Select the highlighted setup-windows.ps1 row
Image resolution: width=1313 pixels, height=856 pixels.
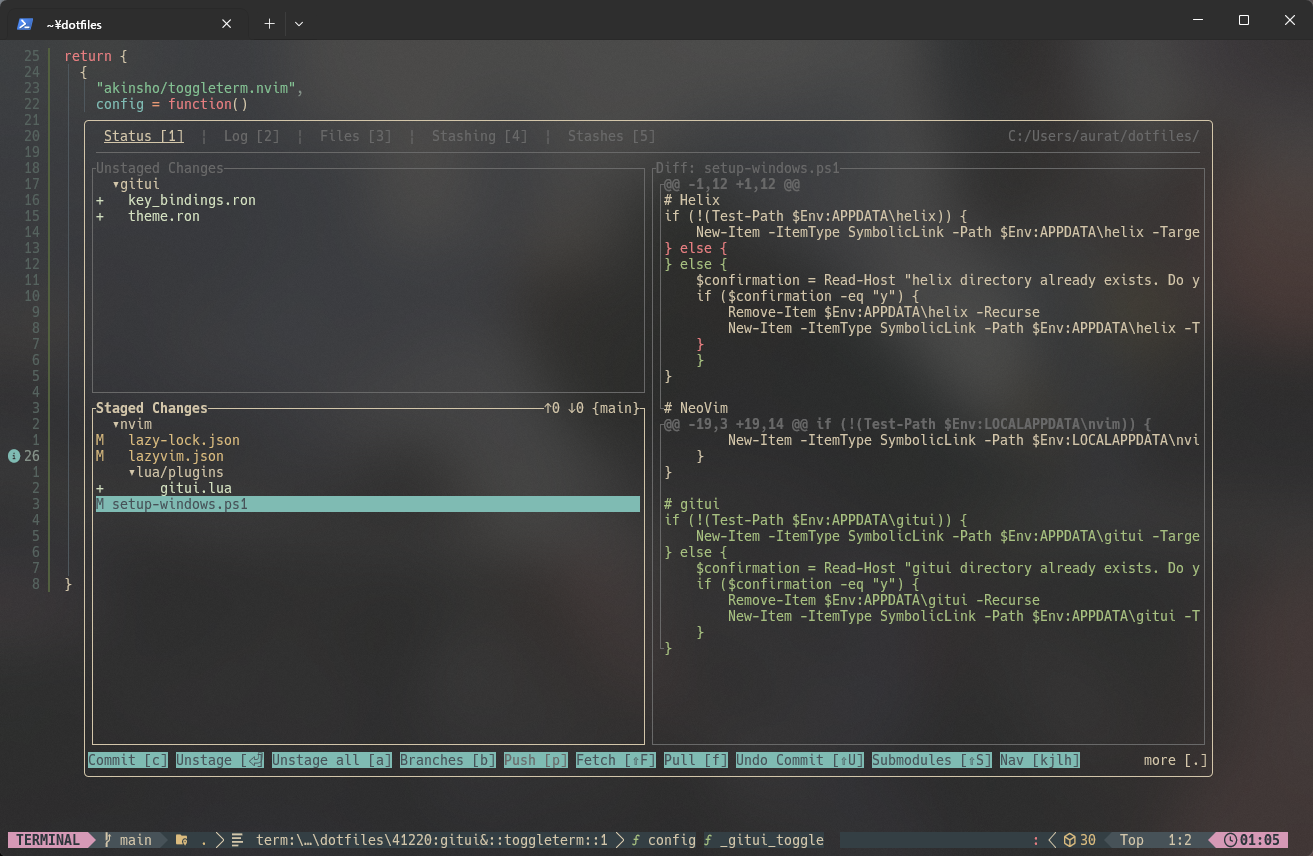[x=368, y=504]
